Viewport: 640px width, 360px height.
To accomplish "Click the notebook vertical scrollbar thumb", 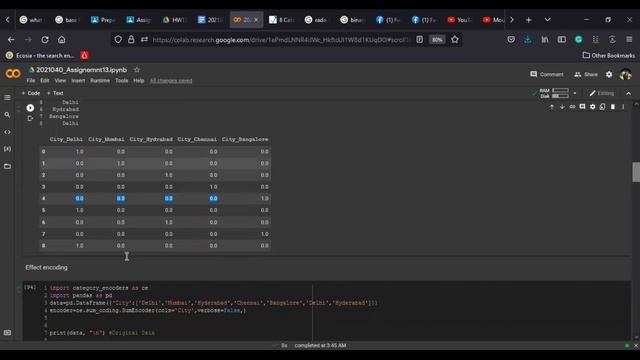I will 636,172.
